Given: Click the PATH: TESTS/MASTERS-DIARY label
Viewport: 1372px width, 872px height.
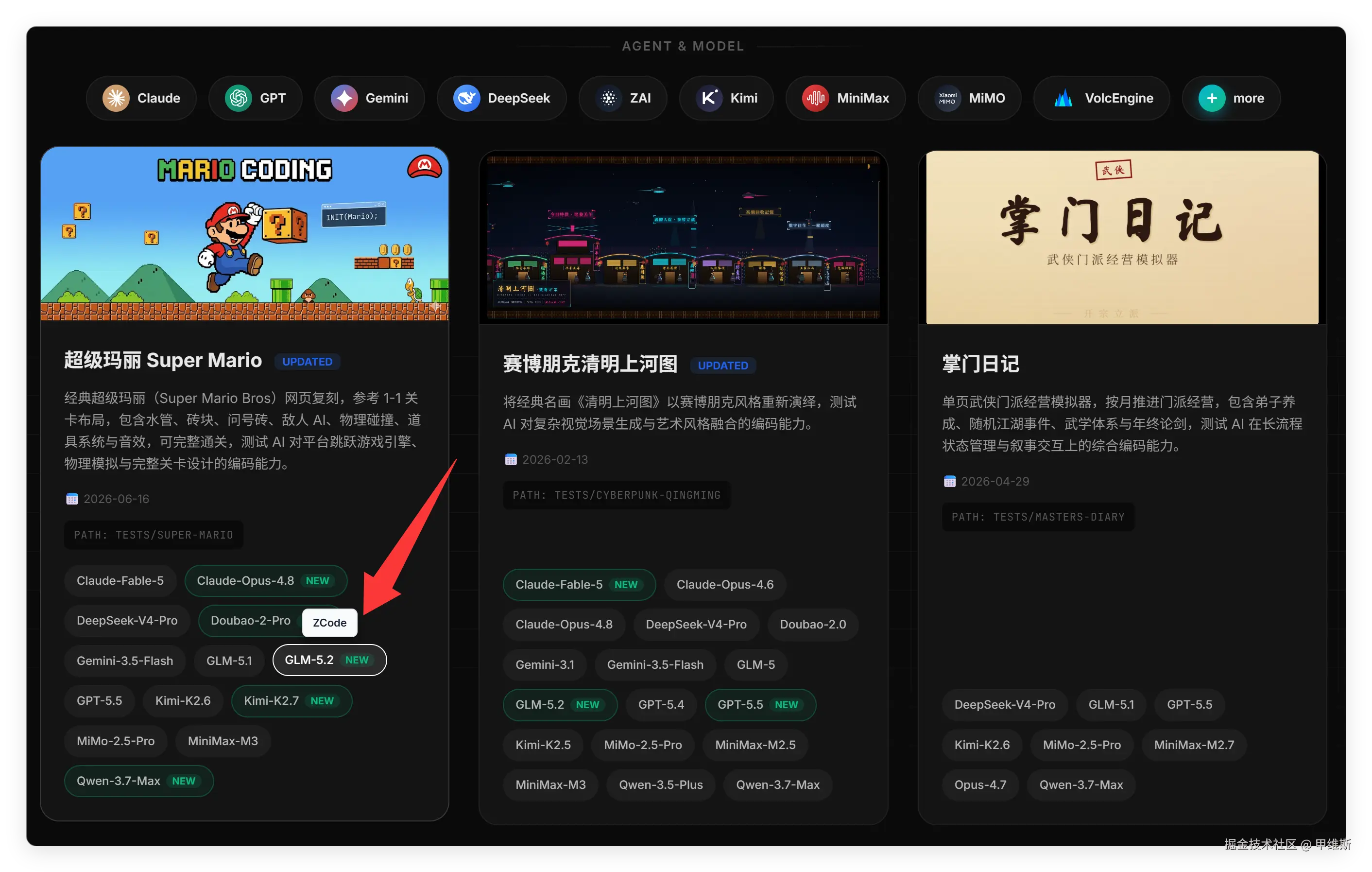Looking at the screenshot, I should 1038,518.
